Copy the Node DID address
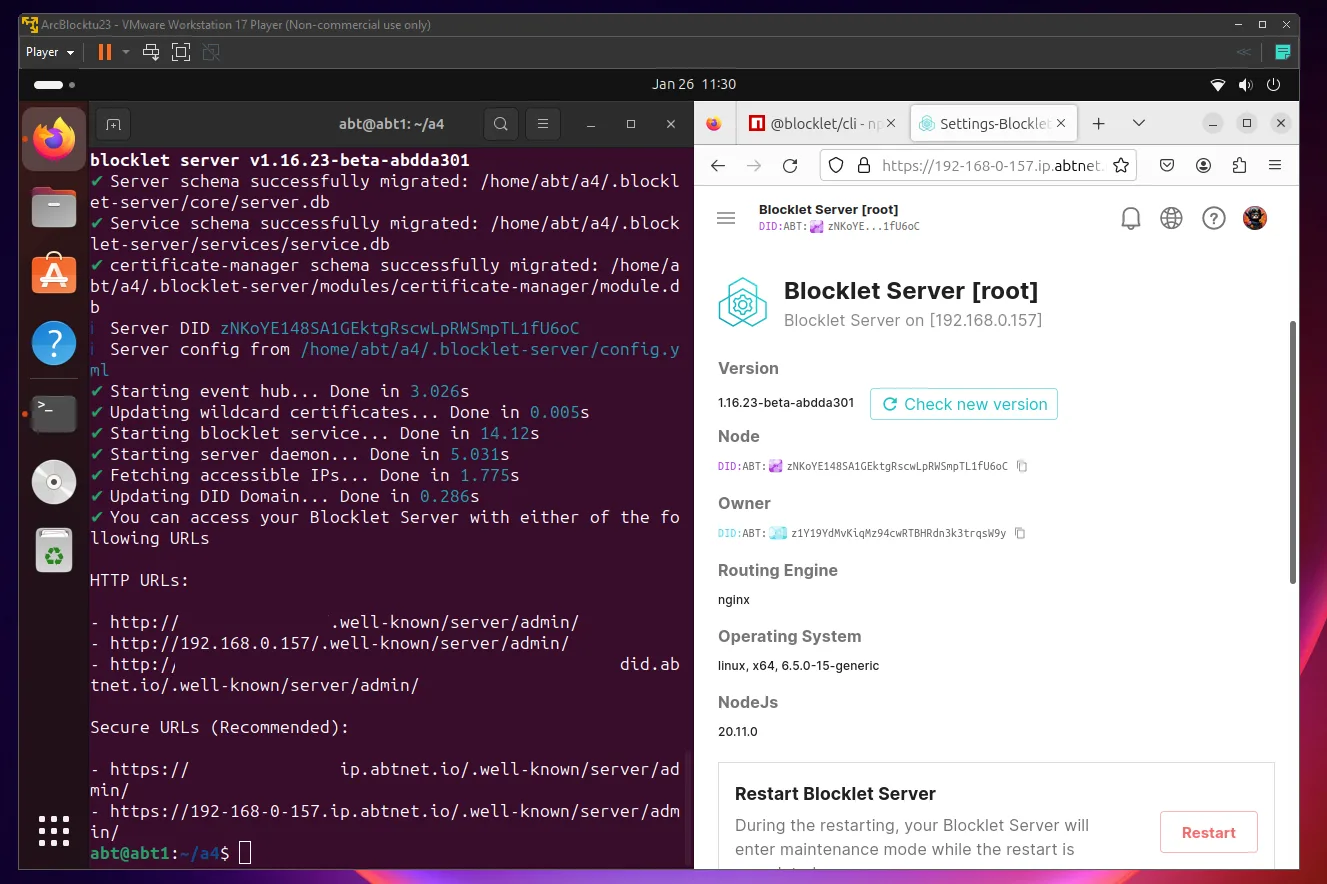This screenshot has height=884, width=1327. 1022,466
